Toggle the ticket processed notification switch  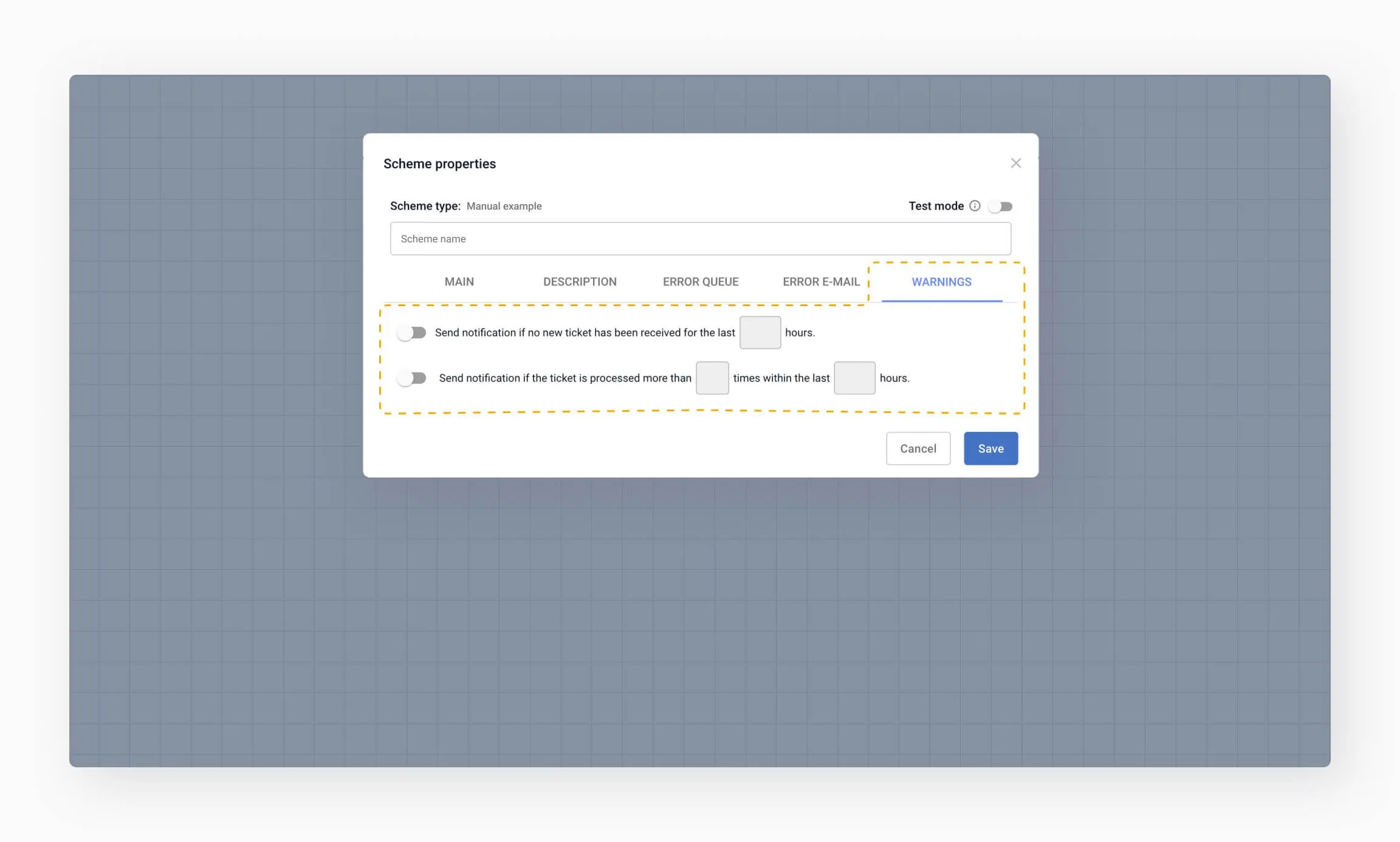tap(412, 378)
